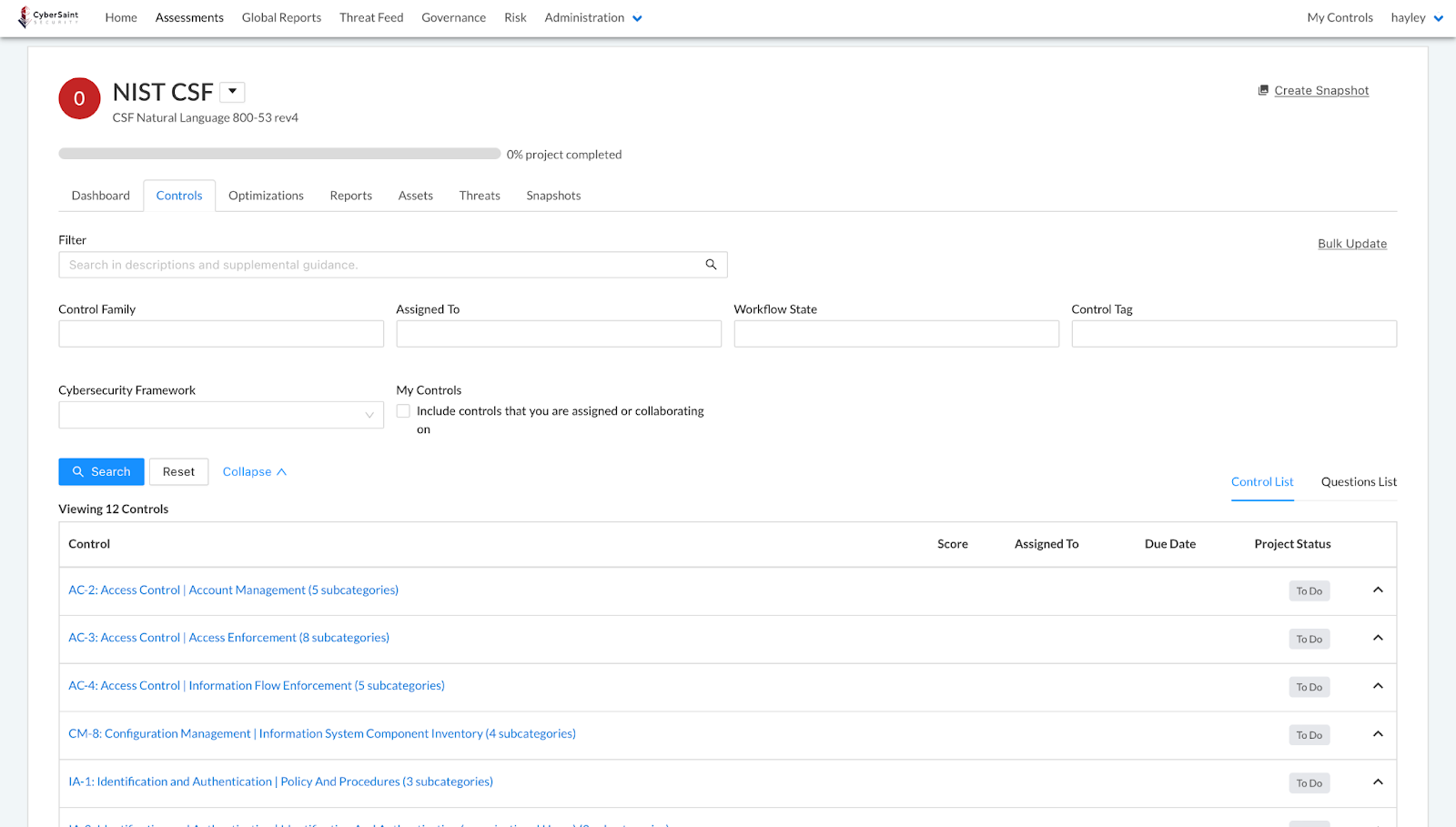Click the red score circle showing 0
The height and width of the screenshot is (827, 1456).
(79, 98)
